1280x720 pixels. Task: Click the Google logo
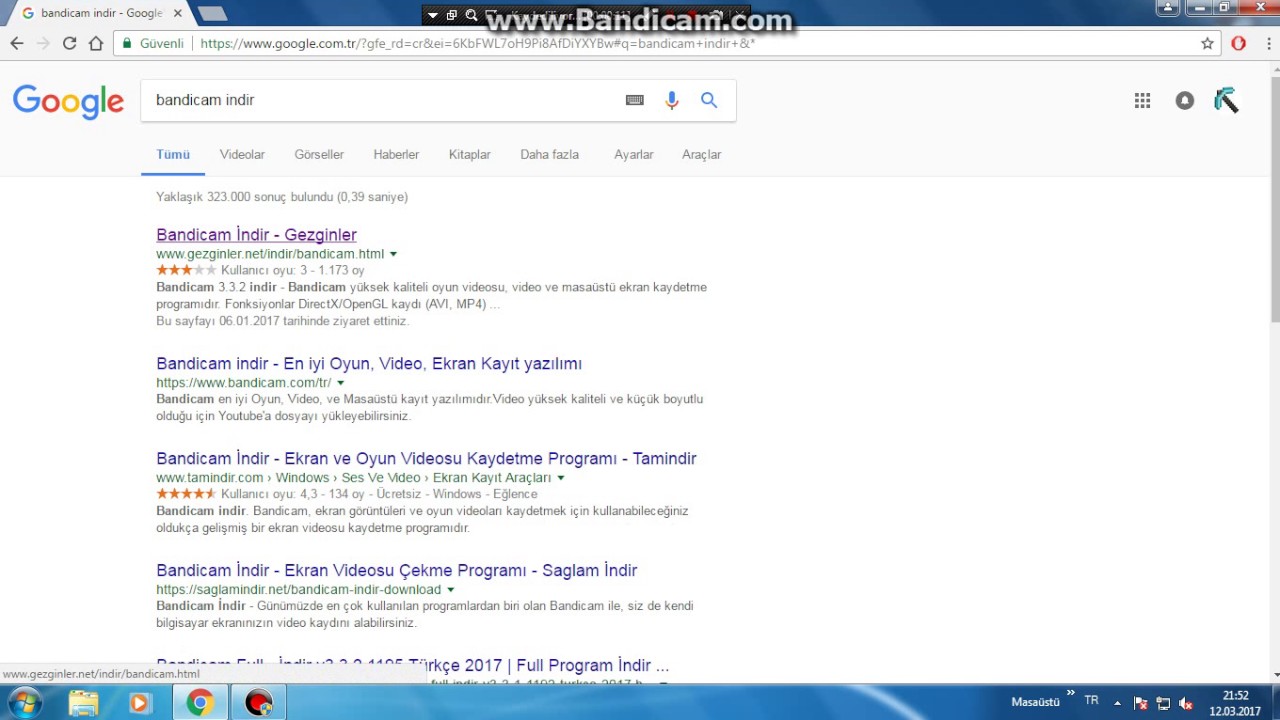tap(68, 101)
